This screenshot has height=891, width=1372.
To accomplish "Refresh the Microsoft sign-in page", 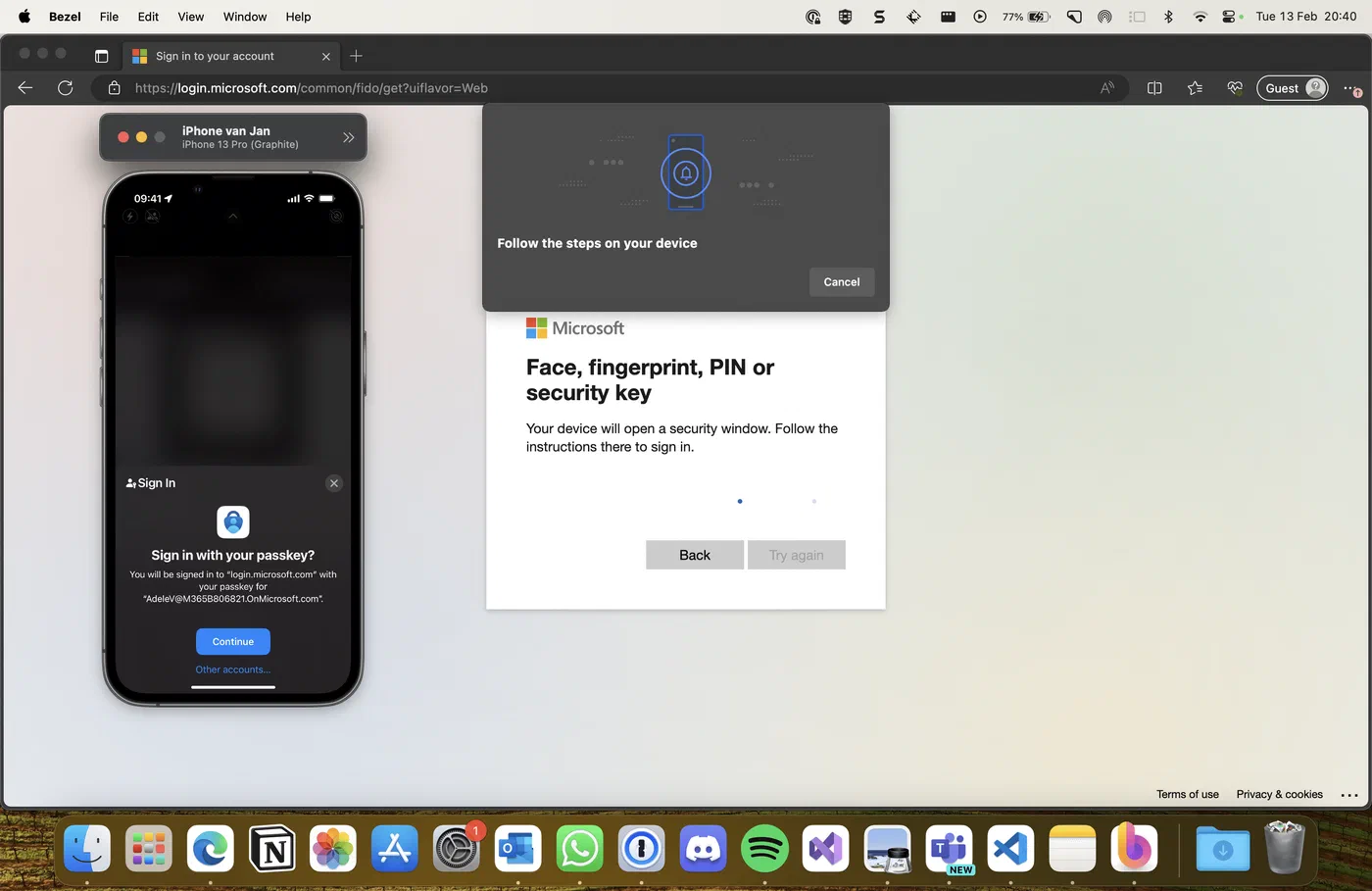I will pyautogui.click(x=66, y=88).
